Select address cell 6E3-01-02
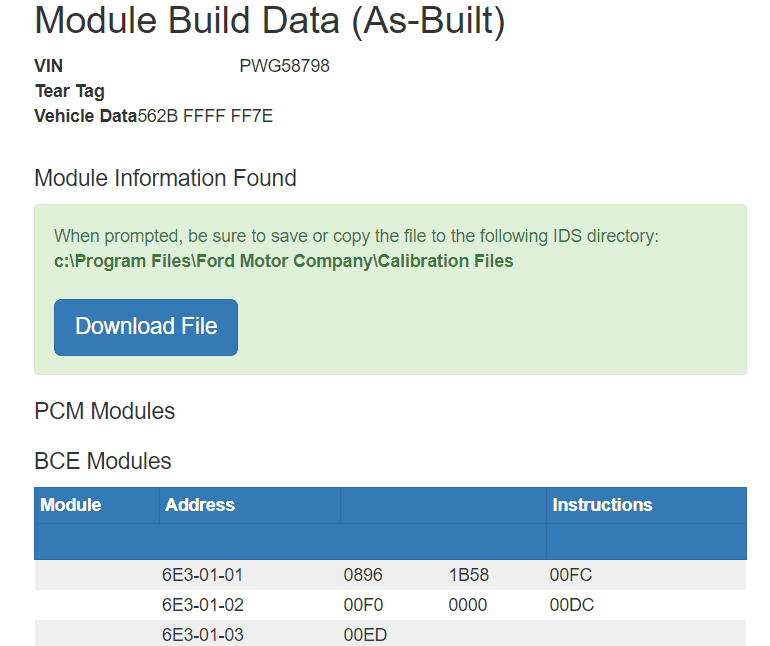Image resolution: width=770 pixels, height=646 pixels. (203, 605)
